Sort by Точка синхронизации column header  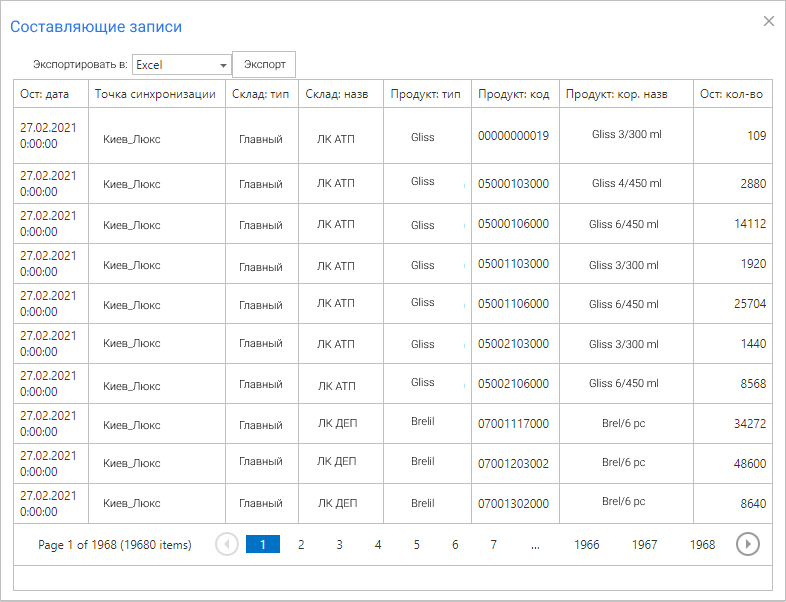[x=157, y=94]
